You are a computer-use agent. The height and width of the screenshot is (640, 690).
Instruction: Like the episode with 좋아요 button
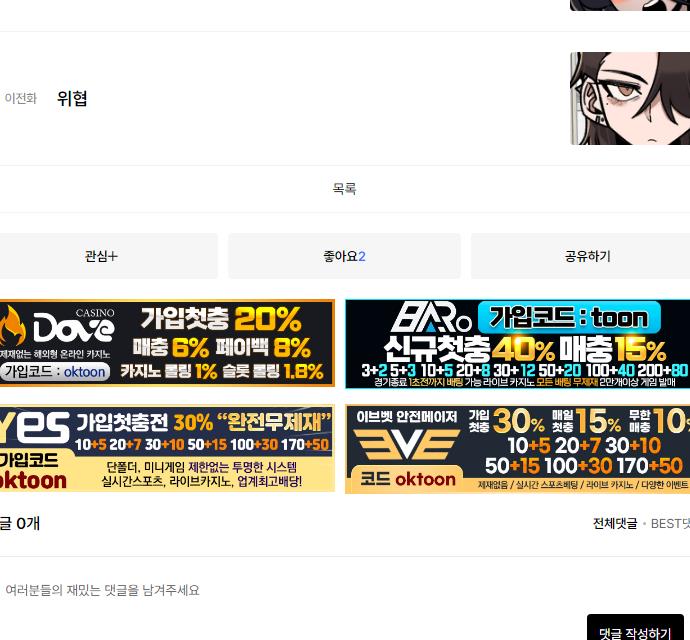(344, 256)
